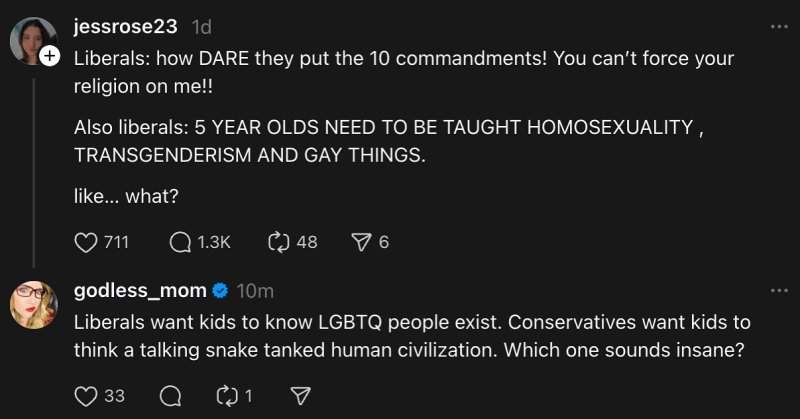The image size is (800, 419).
Task: View jessrose23's profile picture
Action: 30,40
